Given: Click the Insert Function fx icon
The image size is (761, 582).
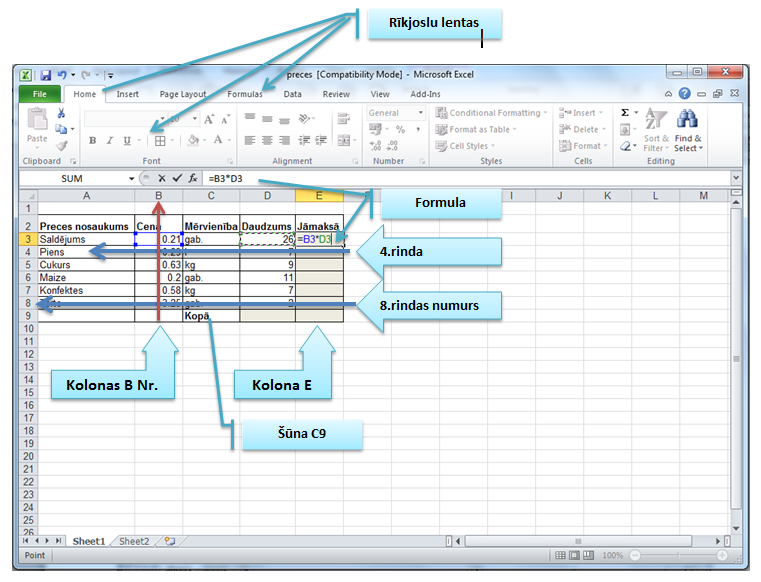Looking at the screenshot, I should [193, 178].
